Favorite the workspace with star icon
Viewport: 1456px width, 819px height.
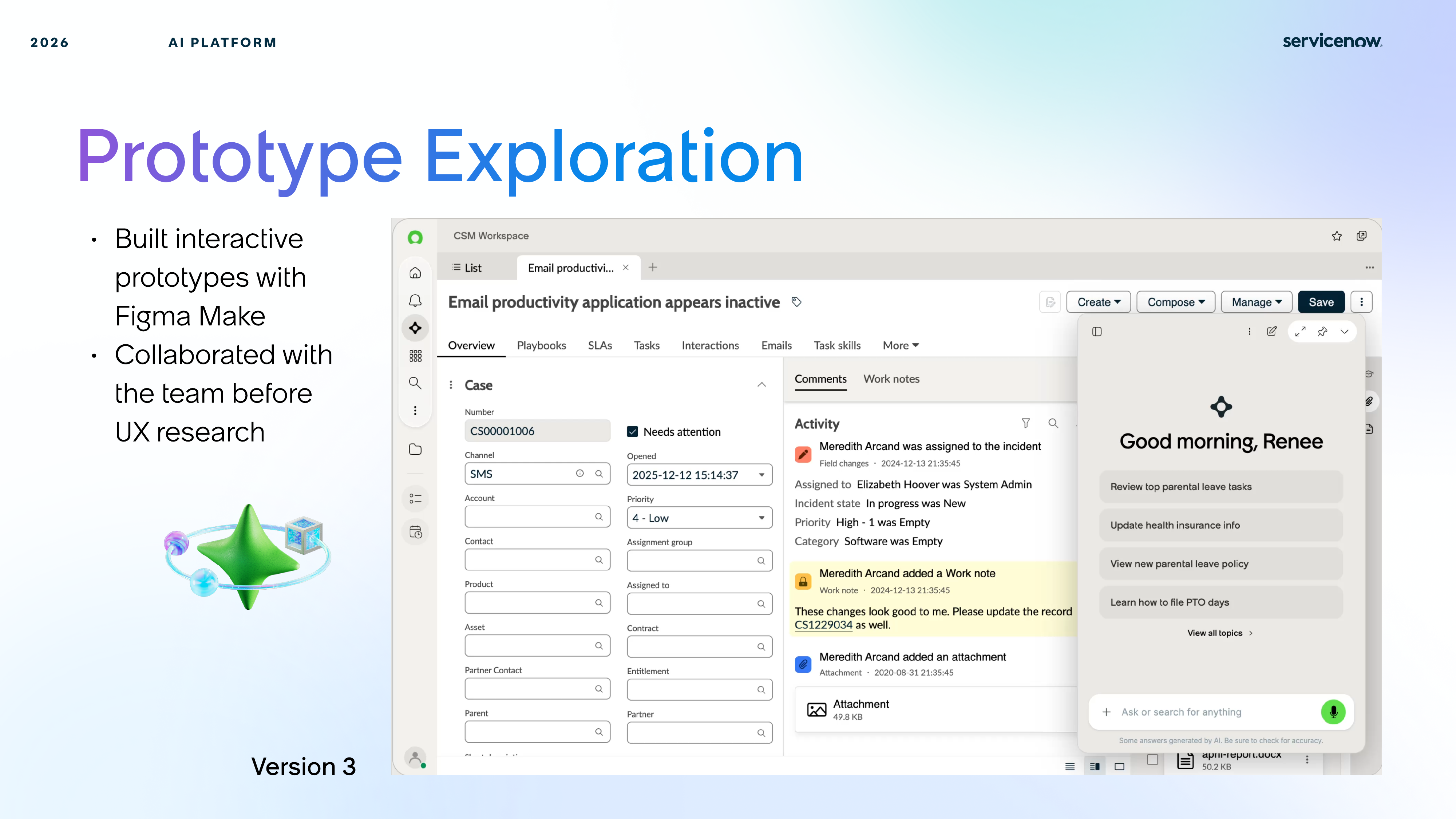tap(1336, 236)
